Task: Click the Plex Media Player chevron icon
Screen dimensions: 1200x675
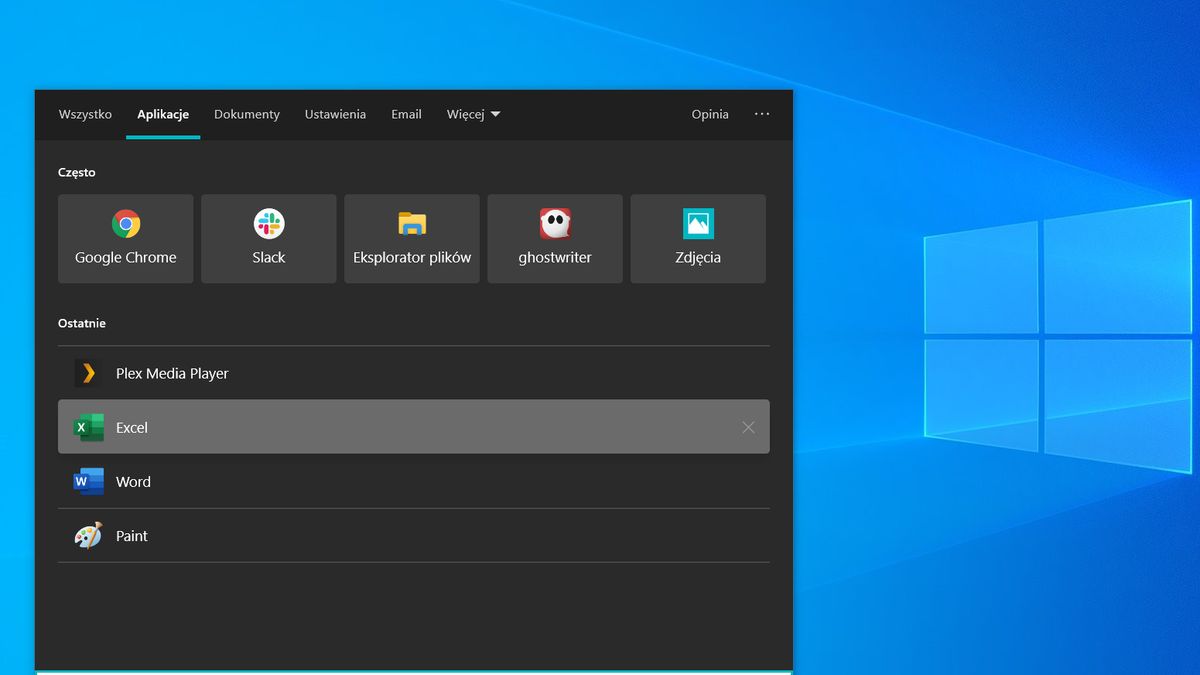Action: (89, 373)
